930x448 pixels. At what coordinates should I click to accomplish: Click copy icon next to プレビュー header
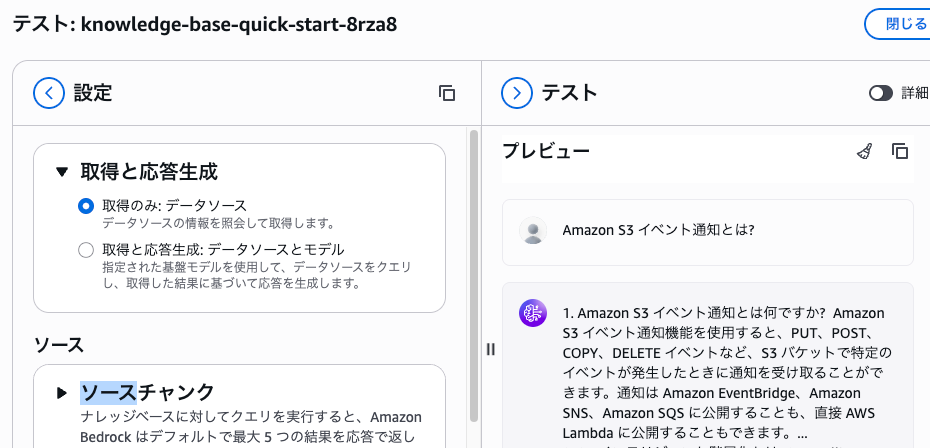[900, 151]
